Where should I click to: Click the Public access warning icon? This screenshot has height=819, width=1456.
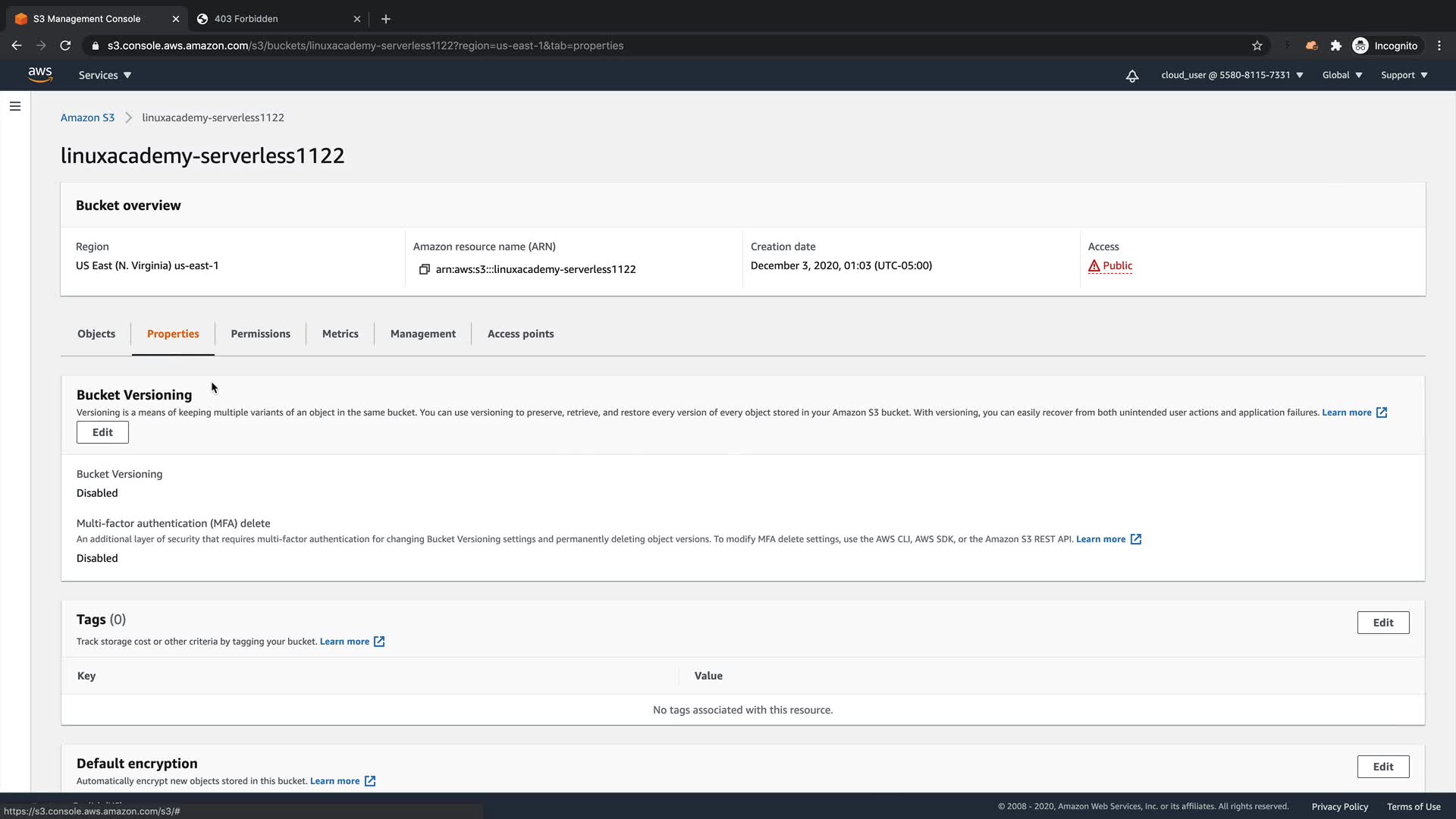[1094, 266]
